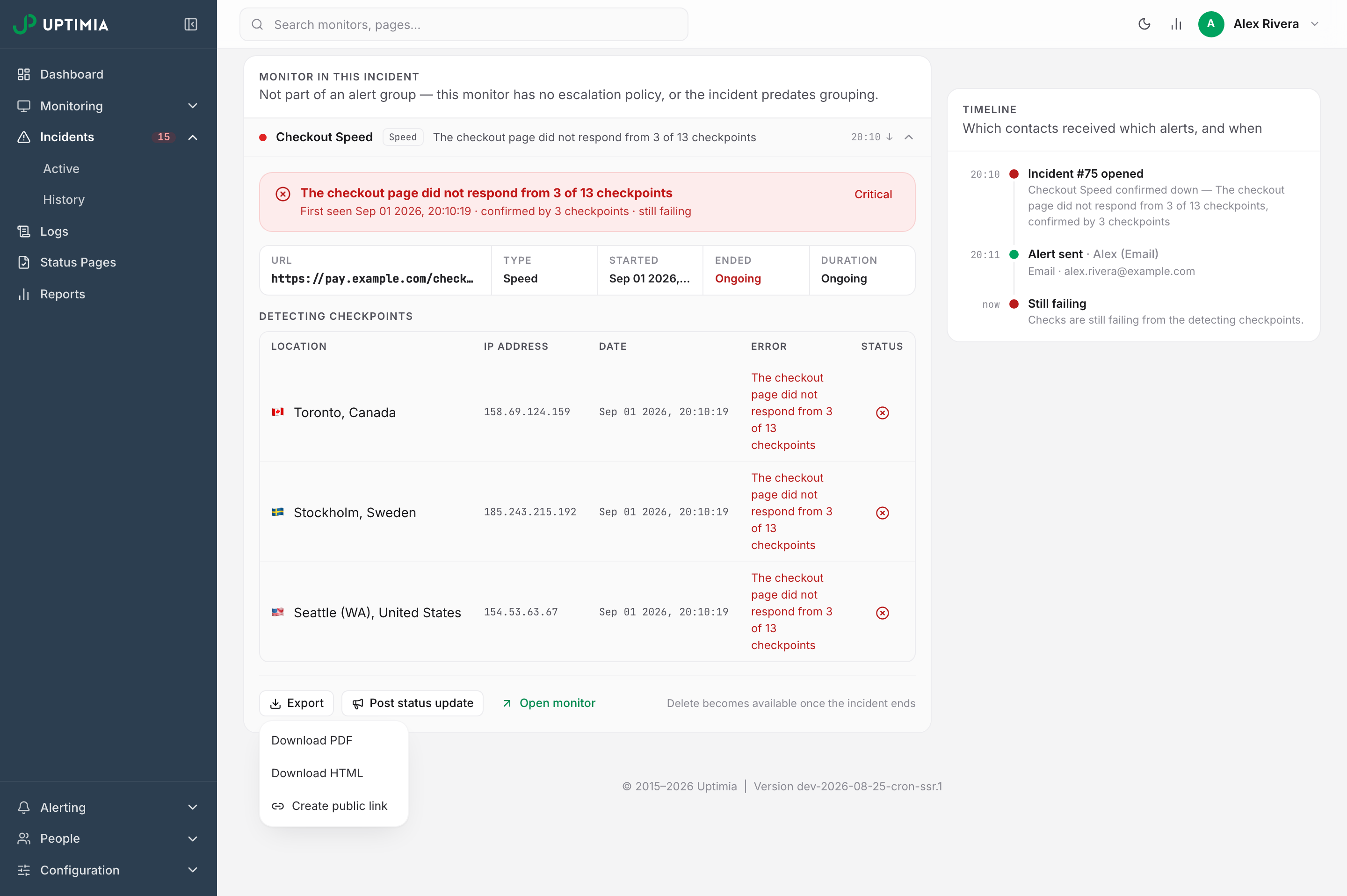Screen dimensions: 1347x896
Task: Expand the People sidebar section
Action: [108, 838]
